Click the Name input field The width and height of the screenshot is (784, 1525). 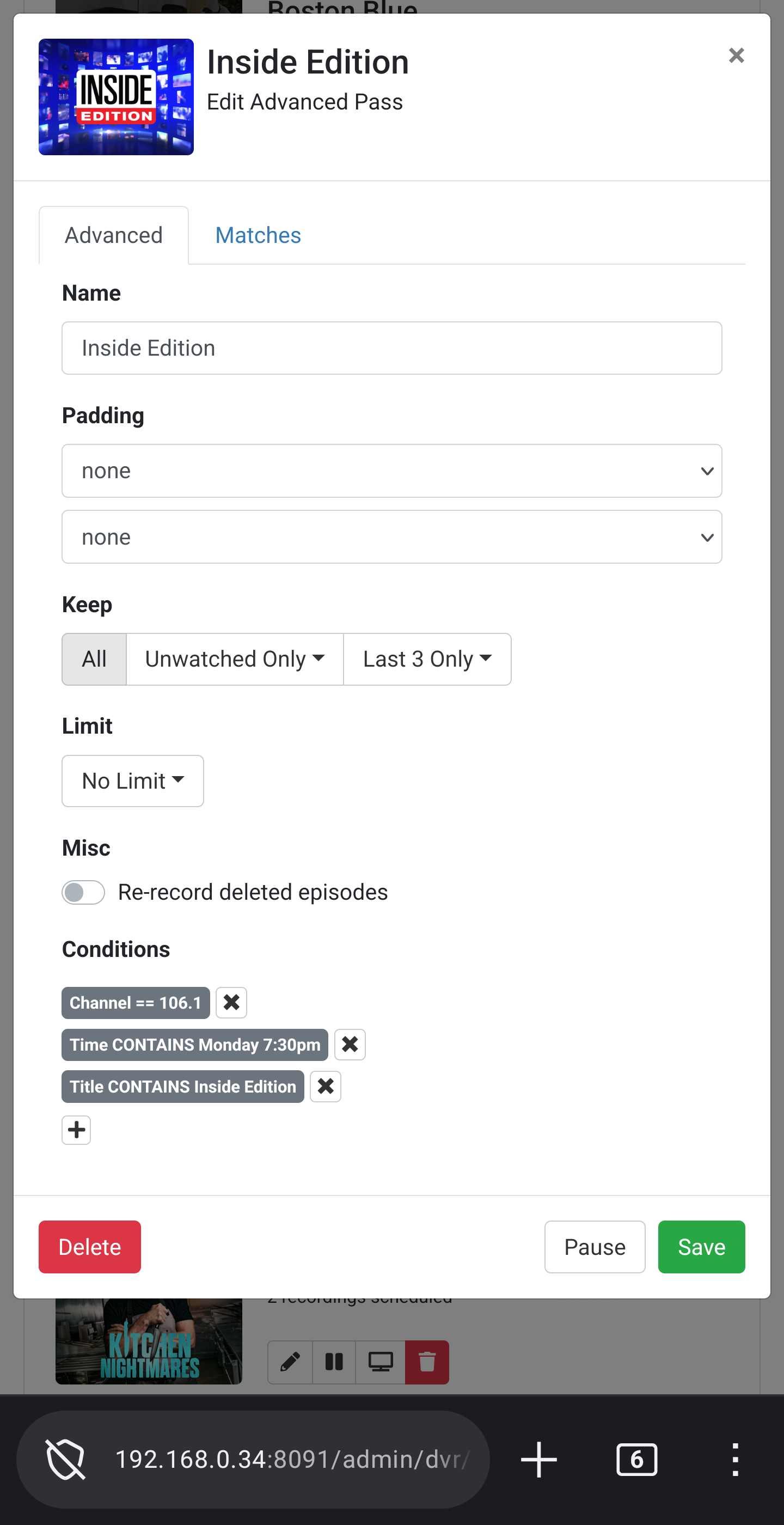point(391,348)
